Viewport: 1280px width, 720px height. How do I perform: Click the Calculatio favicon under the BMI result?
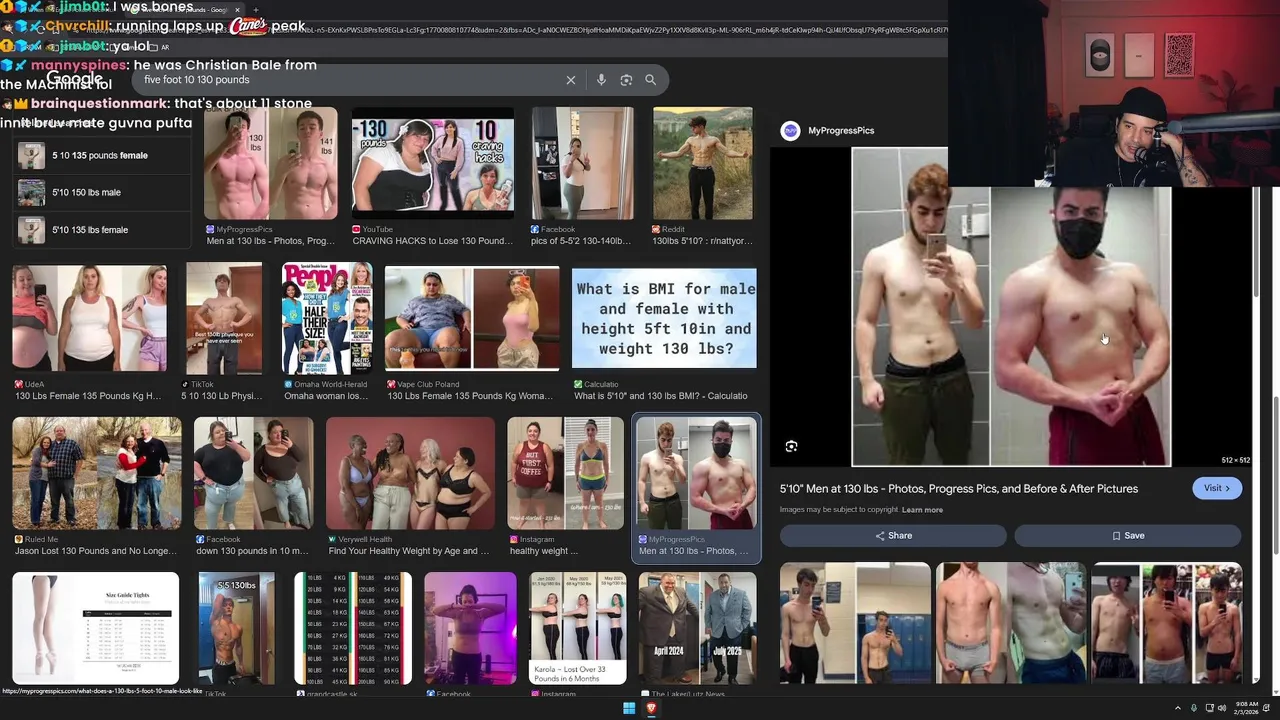tap(578, 384)
